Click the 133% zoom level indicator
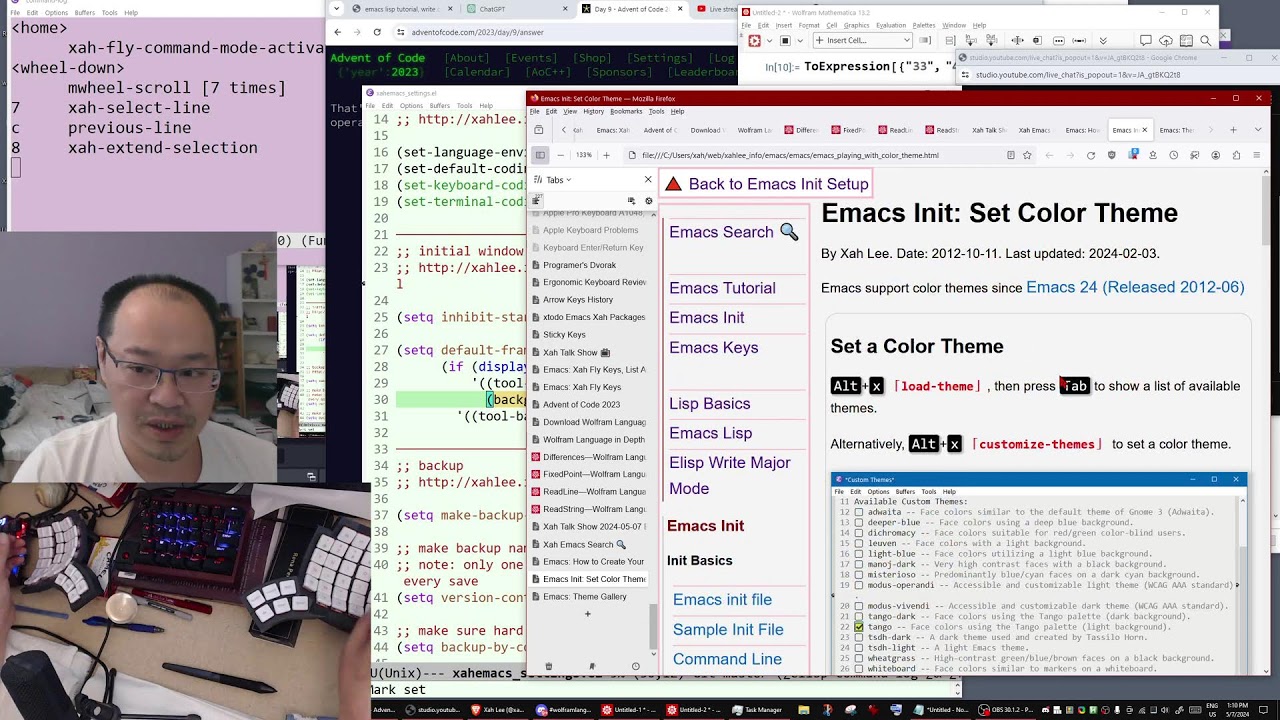1280x720 pixels. point(584,155)
